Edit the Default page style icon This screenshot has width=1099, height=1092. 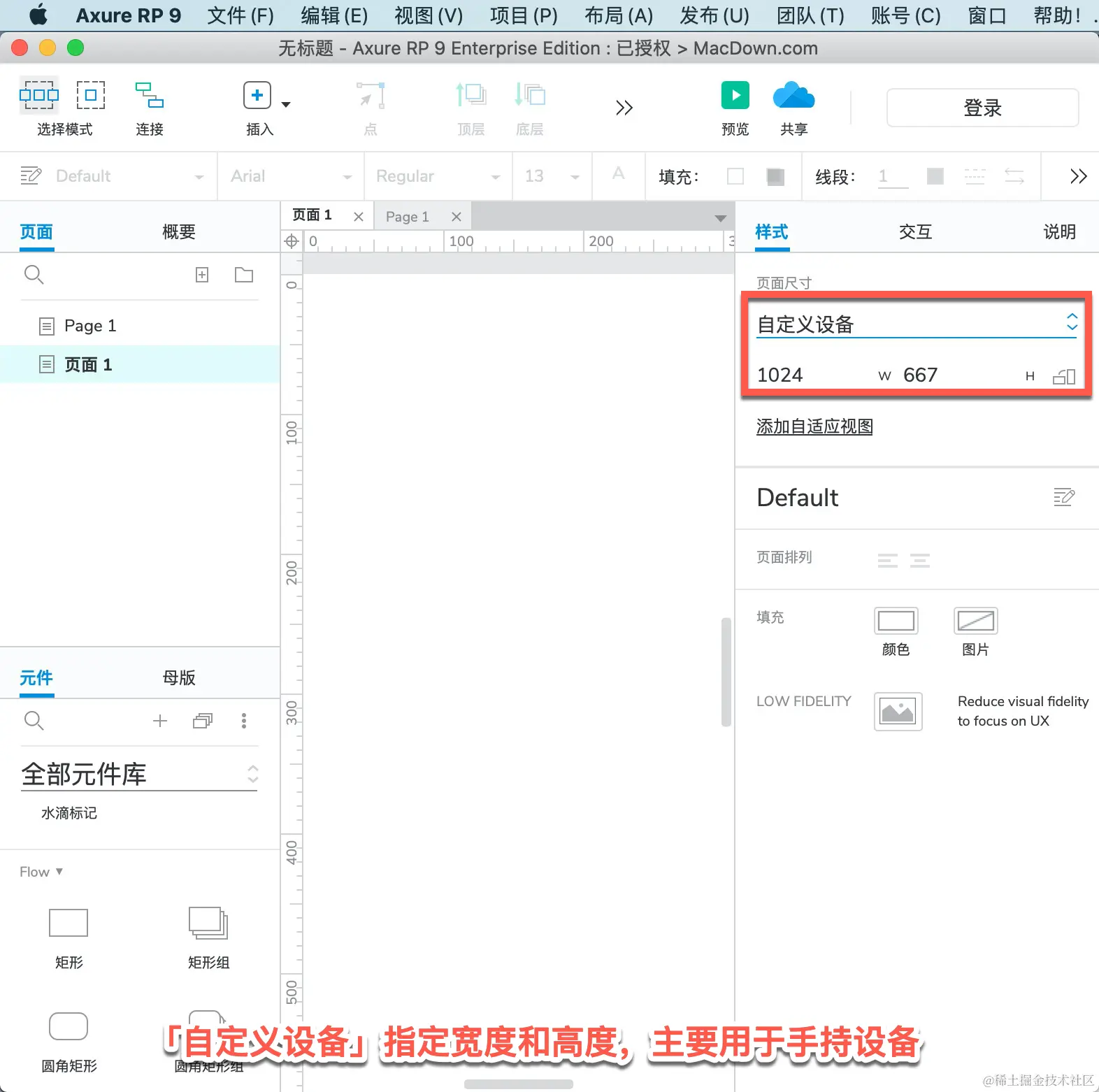(1064, 497)
